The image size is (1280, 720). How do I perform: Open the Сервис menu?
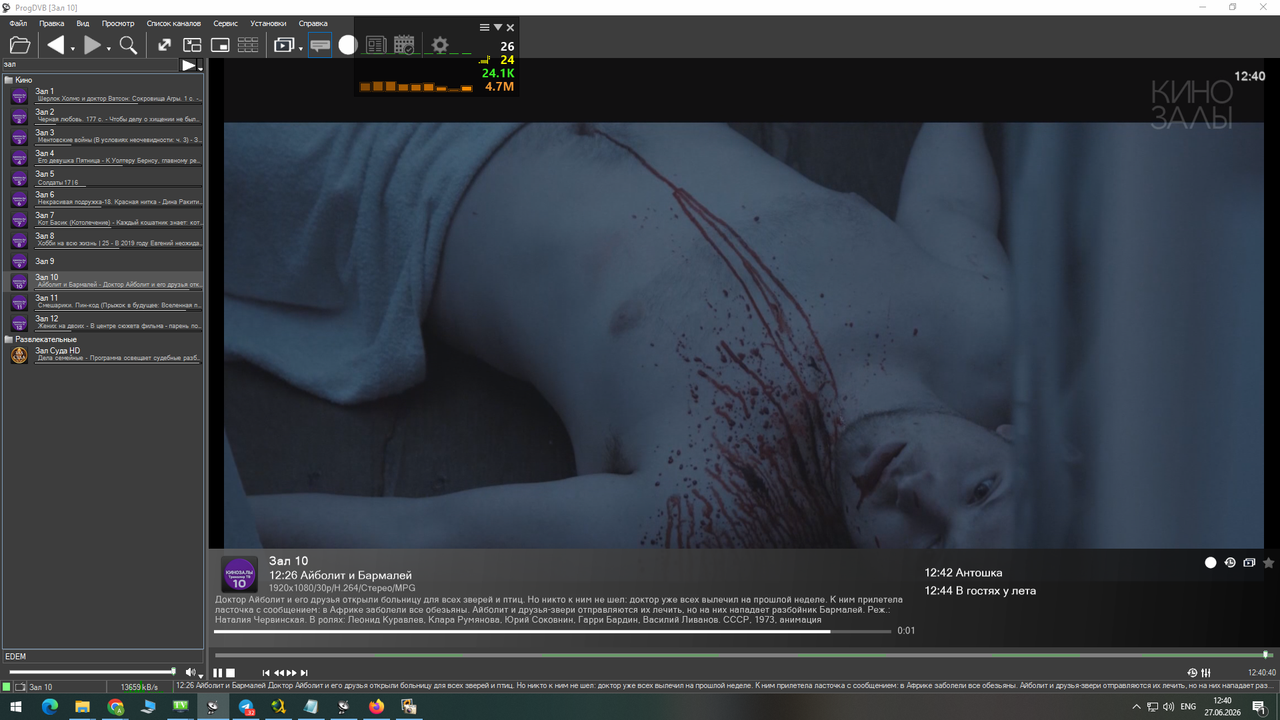coord(225,23)
